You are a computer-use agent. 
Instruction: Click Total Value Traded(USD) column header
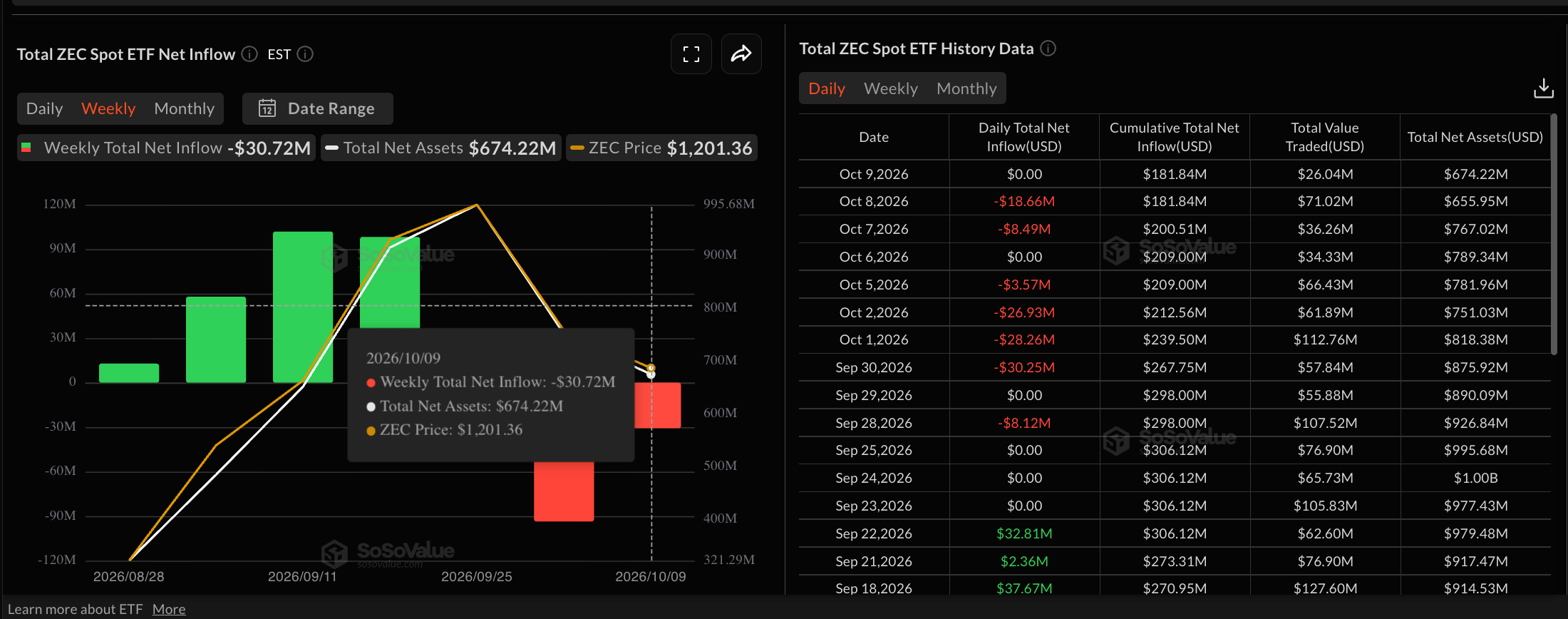(1325, 137)
